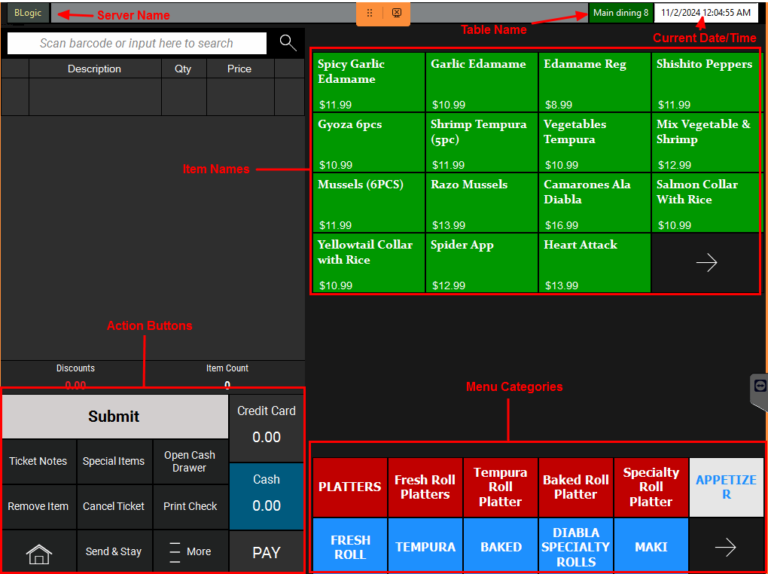768x574 pixels.
Task: Select Tempura Roll Platter category
Action: 501,487
